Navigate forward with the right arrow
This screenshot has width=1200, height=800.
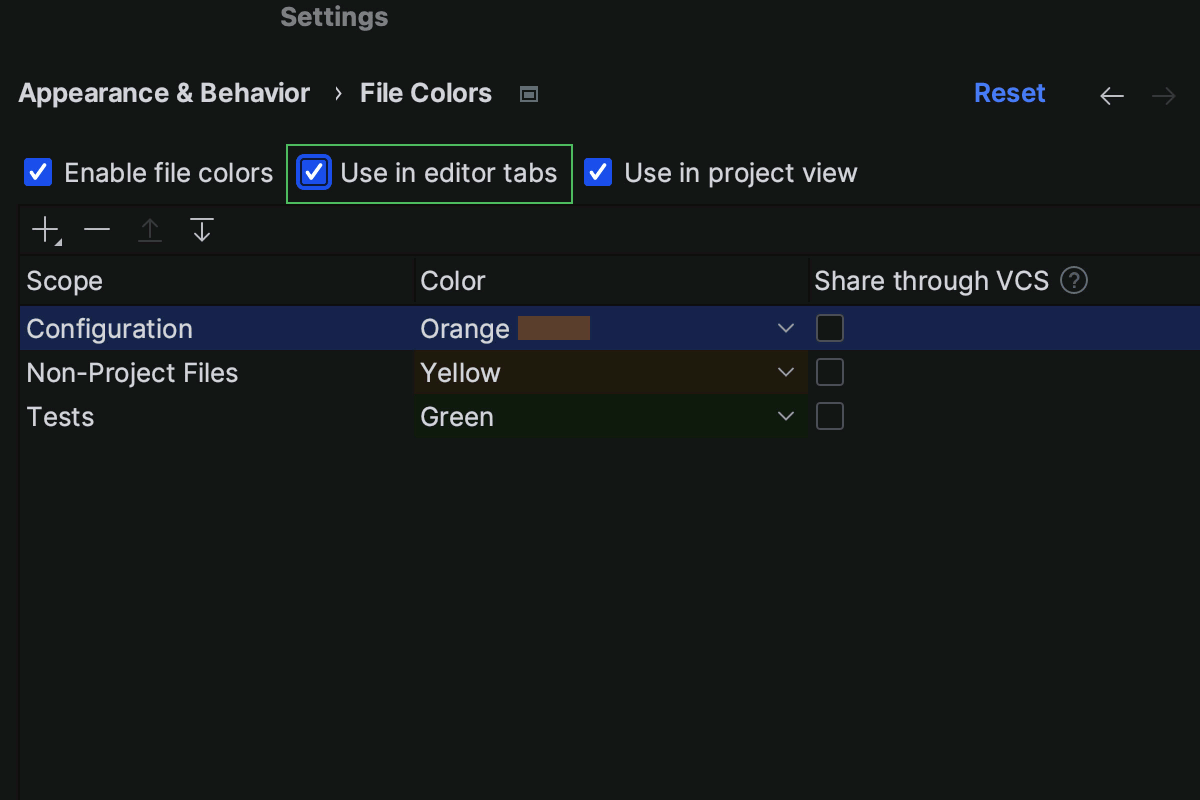click(1162, 95)
